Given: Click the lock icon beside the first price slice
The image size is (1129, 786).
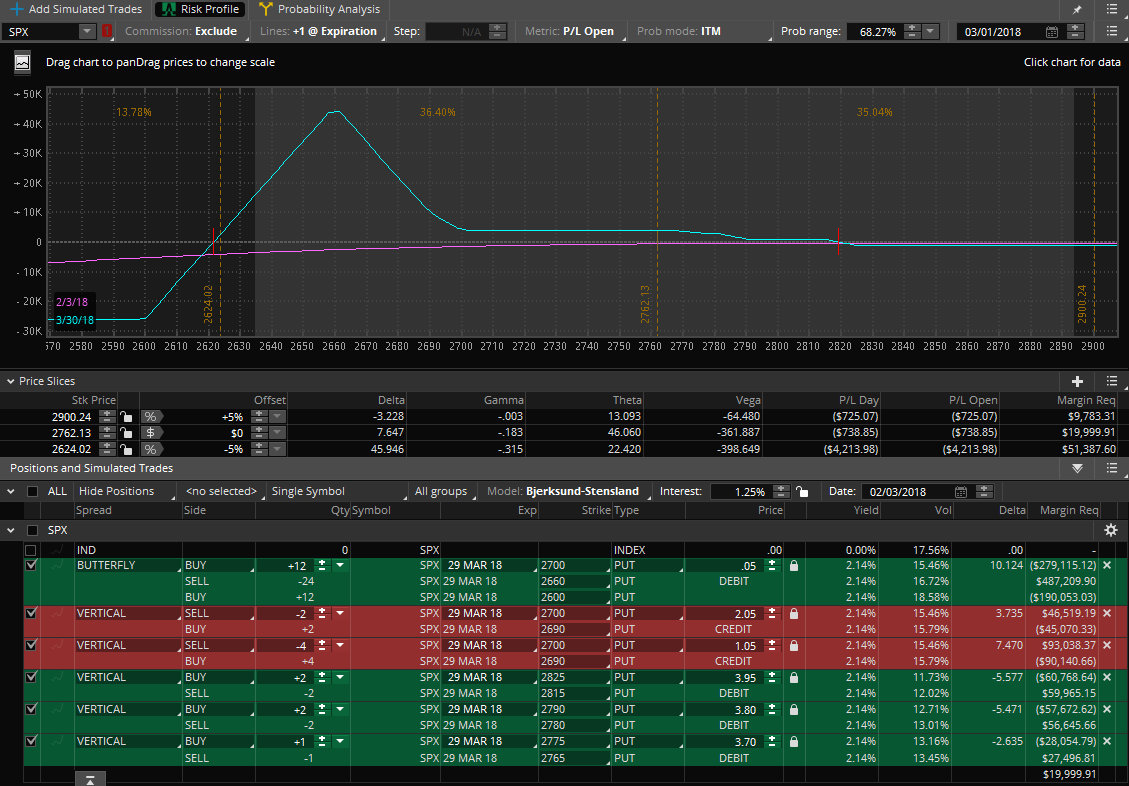Looking at the screenshot, I should [124, 416].
